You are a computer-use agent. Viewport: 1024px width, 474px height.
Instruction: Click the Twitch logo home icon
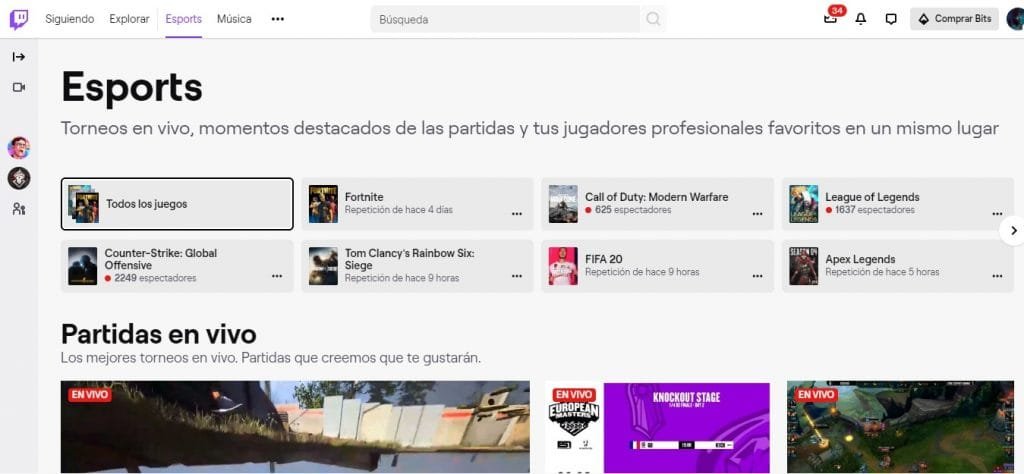pyautogui.click(x=18, y=19)
